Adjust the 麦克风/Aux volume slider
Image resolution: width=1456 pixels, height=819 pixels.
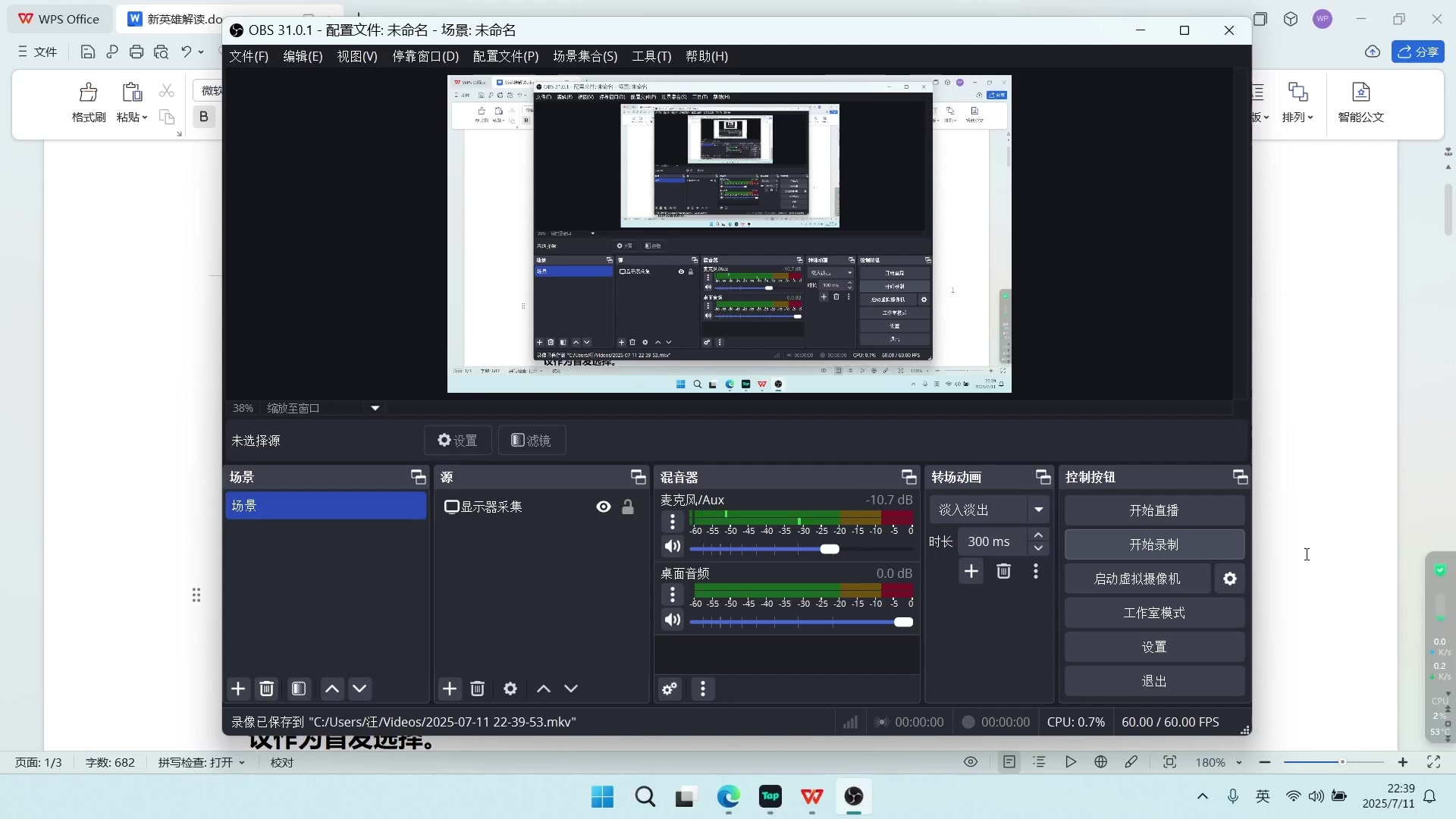coord(830,549)
